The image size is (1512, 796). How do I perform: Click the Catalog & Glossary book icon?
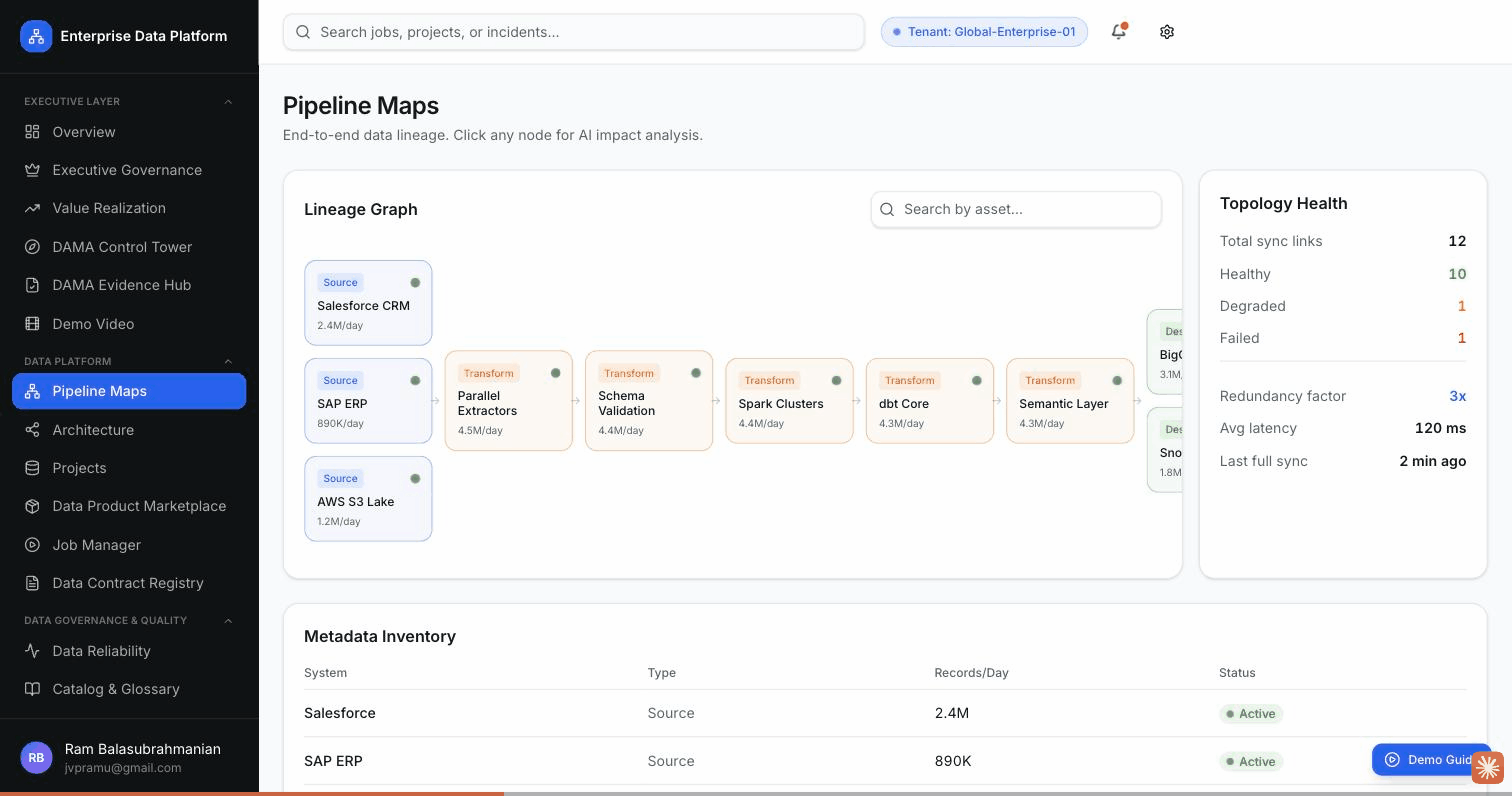click(x=32, y=689)
